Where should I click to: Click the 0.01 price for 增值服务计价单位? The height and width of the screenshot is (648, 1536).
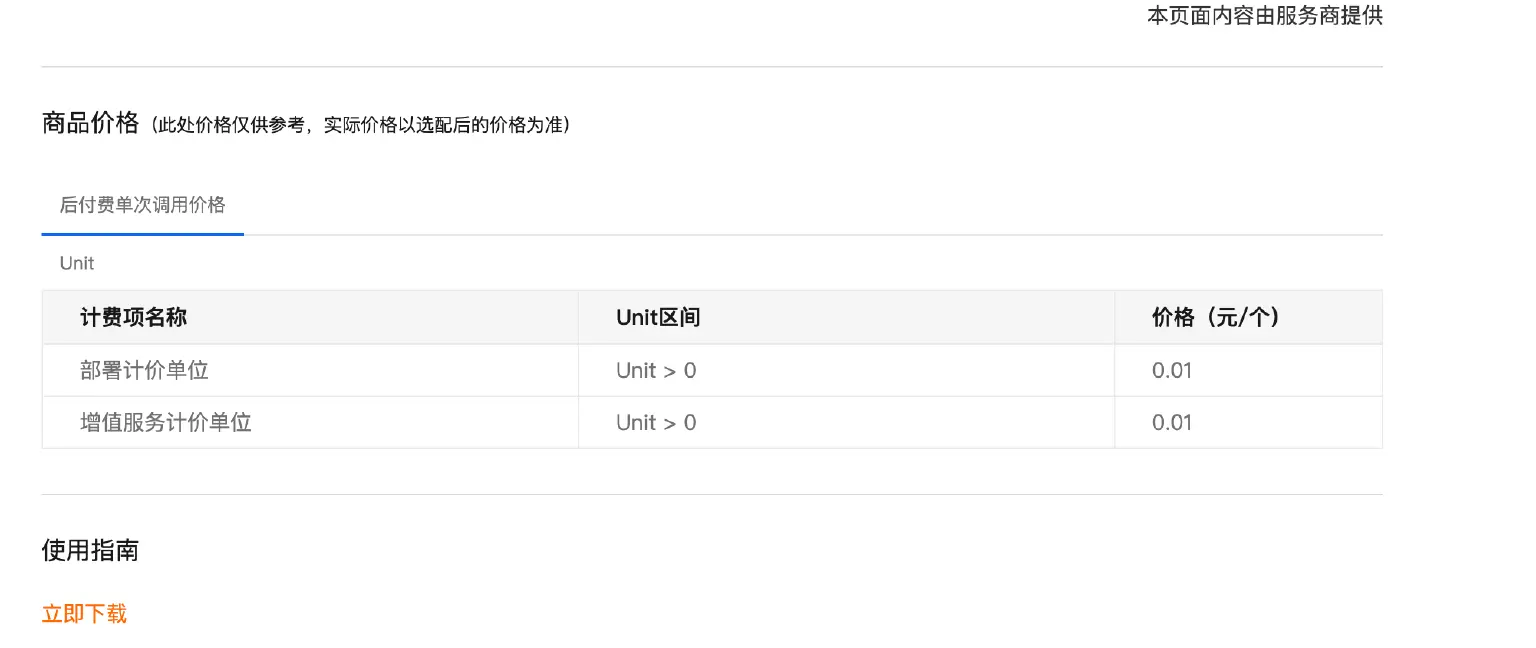click(x=1172, y=422)
